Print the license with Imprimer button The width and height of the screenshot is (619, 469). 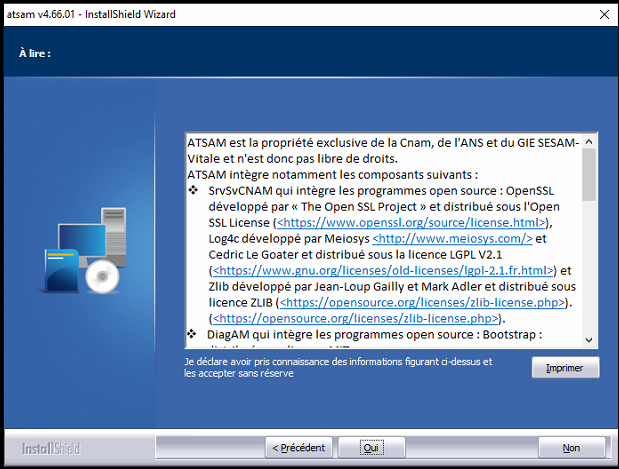tap(565, 368)
